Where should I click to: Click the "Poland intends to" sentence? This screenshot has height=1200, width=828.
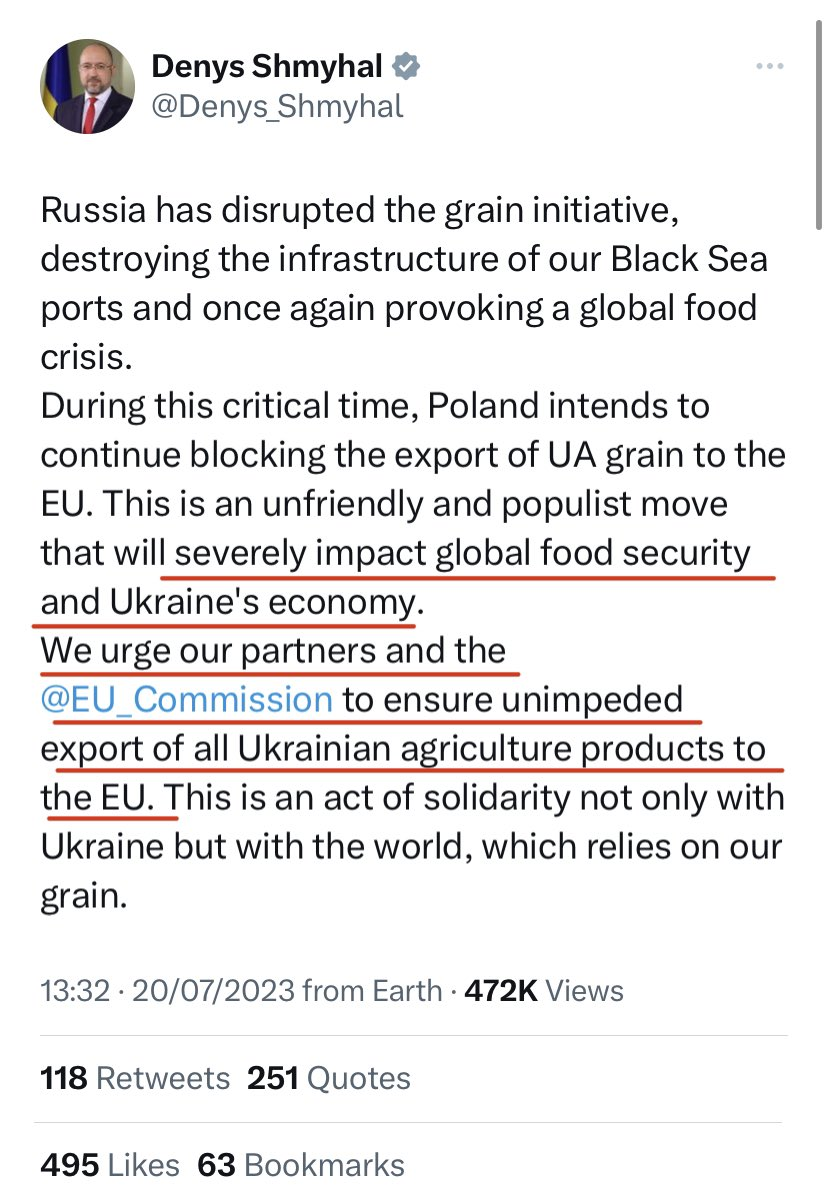tap(560, 406)
